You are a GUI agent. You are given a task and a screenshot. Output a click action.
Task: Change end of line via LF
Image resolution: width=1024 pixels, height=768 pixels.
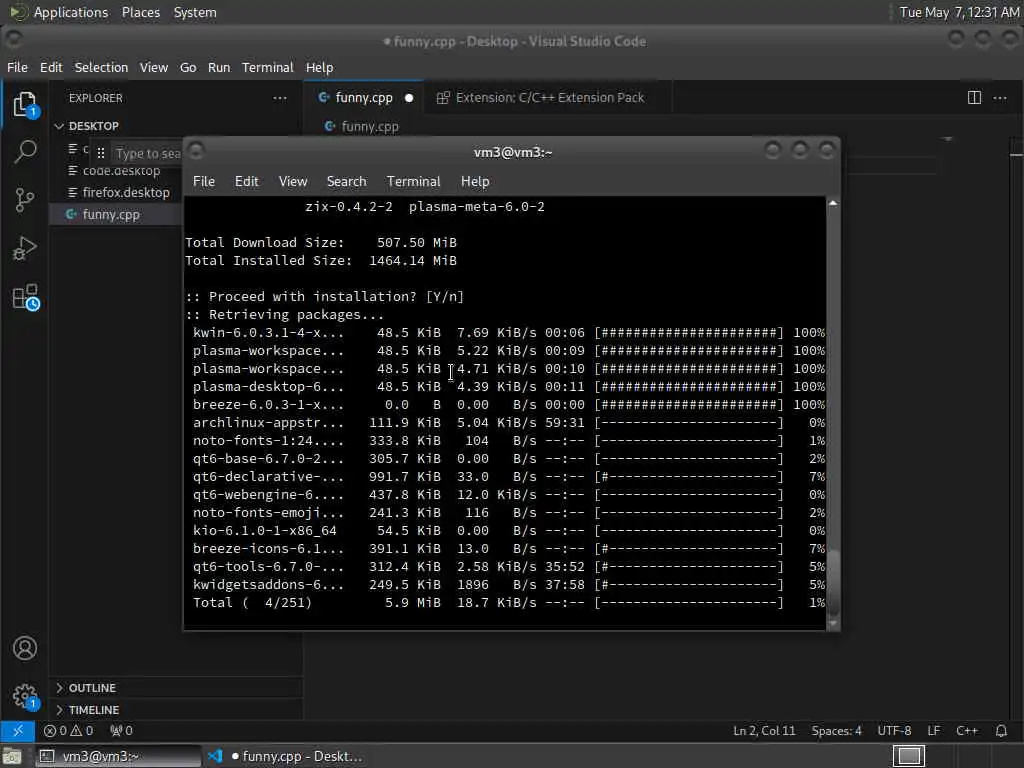click(x=934, y=731)
